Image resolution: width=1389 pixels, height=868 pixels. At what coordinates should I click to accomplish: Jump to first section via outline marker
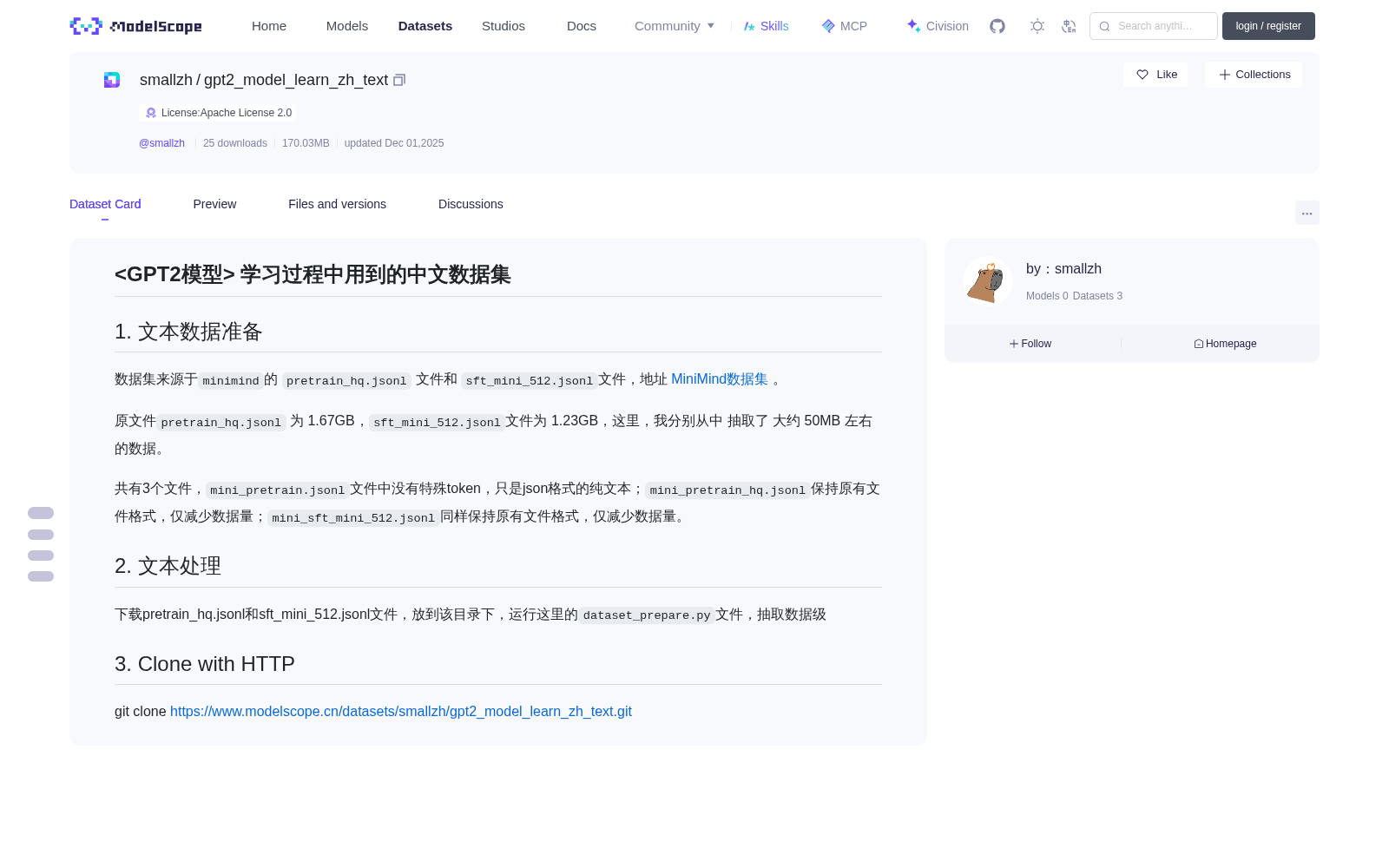click(x=41, y=513)
